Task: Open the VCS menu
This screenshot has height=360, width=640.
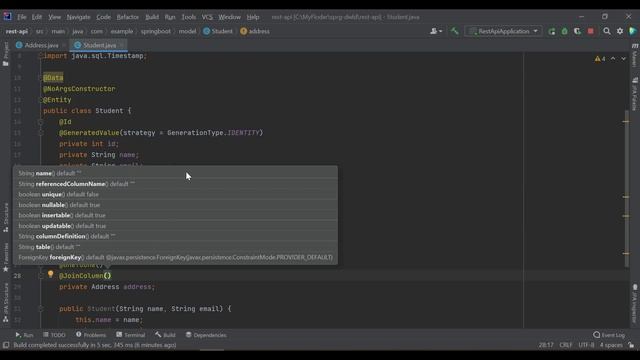Action: coord(207,17)
